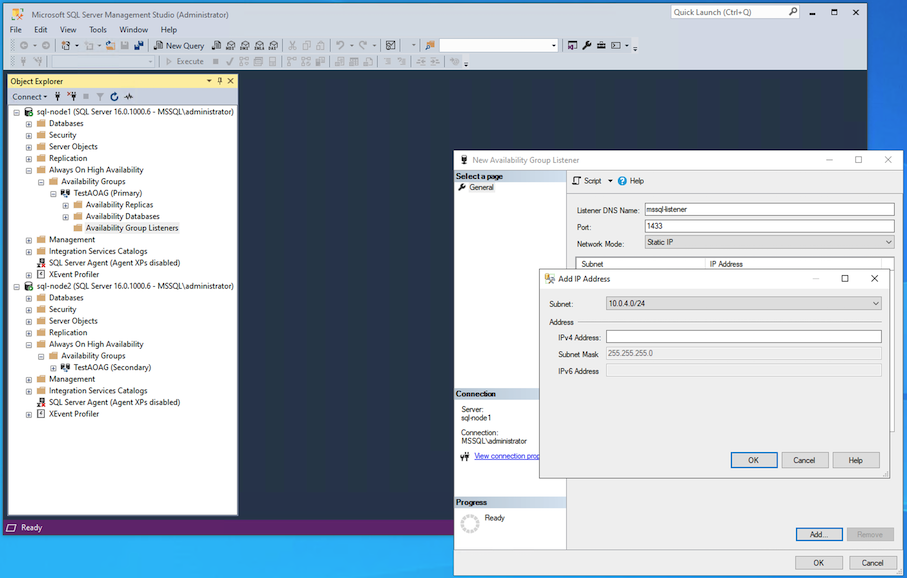
Task: Open the Edit menu
Action: (40, 30)
